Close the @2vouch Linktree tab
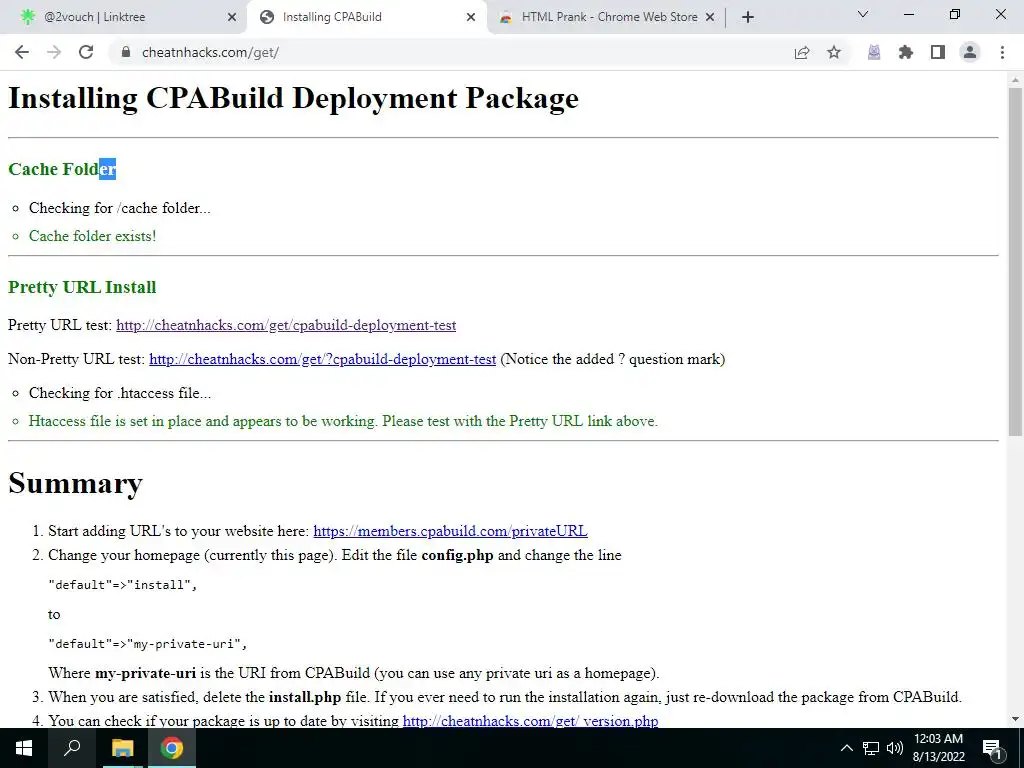Viewport: 1024px width, 768px height. (x=232, y=17)
